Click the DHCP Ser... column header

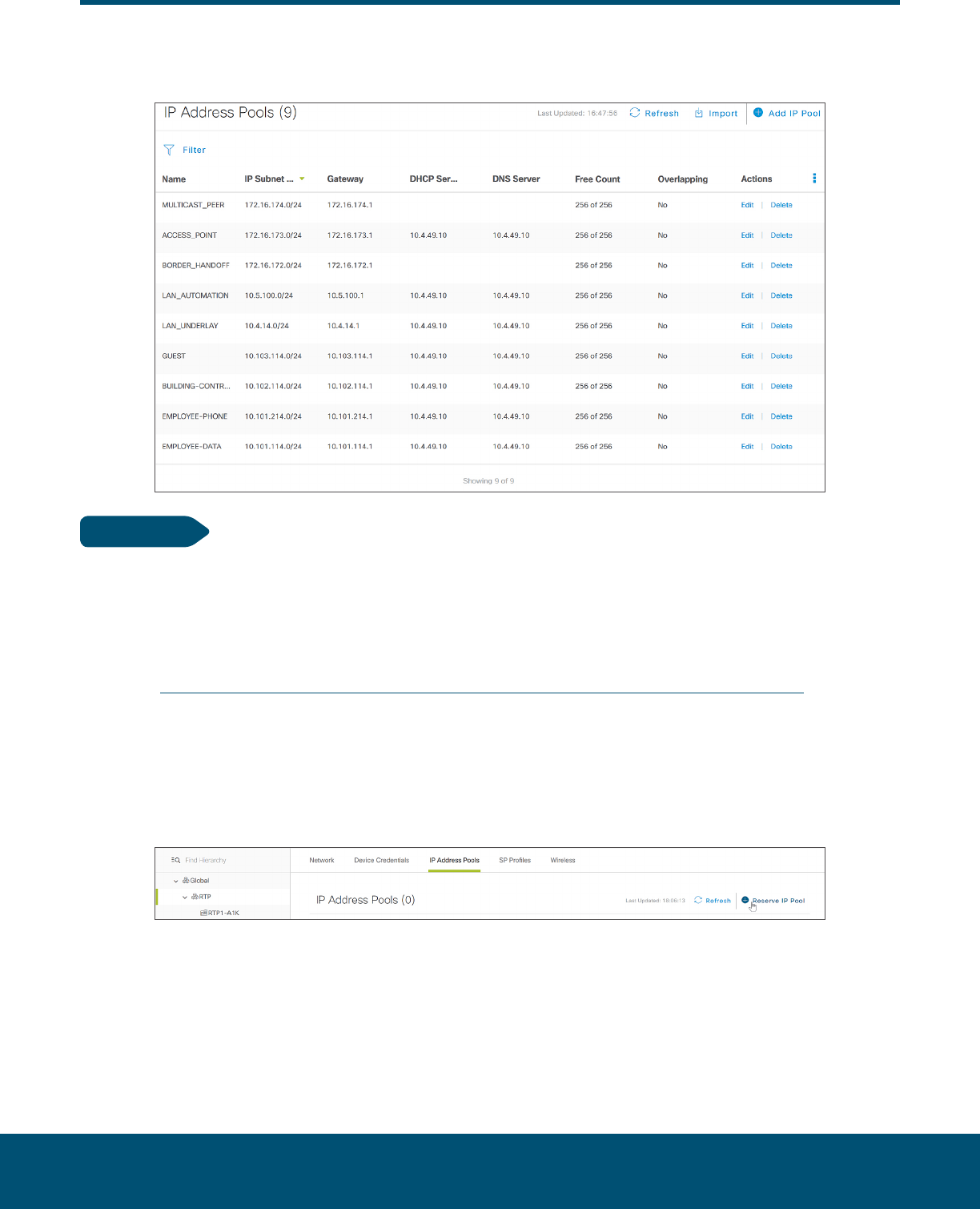(433, 179)
